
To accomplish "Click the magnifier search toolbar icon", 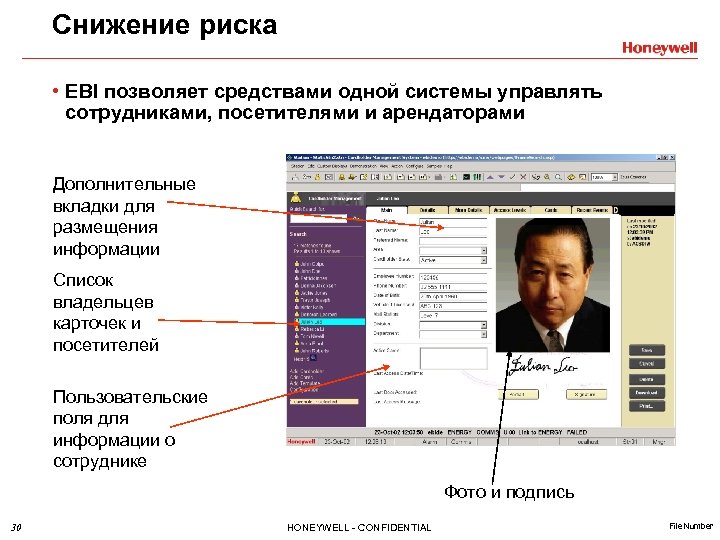I will point(558,177).
